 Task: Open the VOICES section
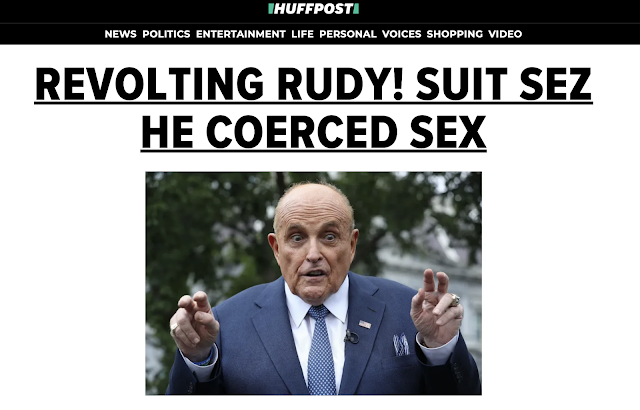click(x=401, y=34)
